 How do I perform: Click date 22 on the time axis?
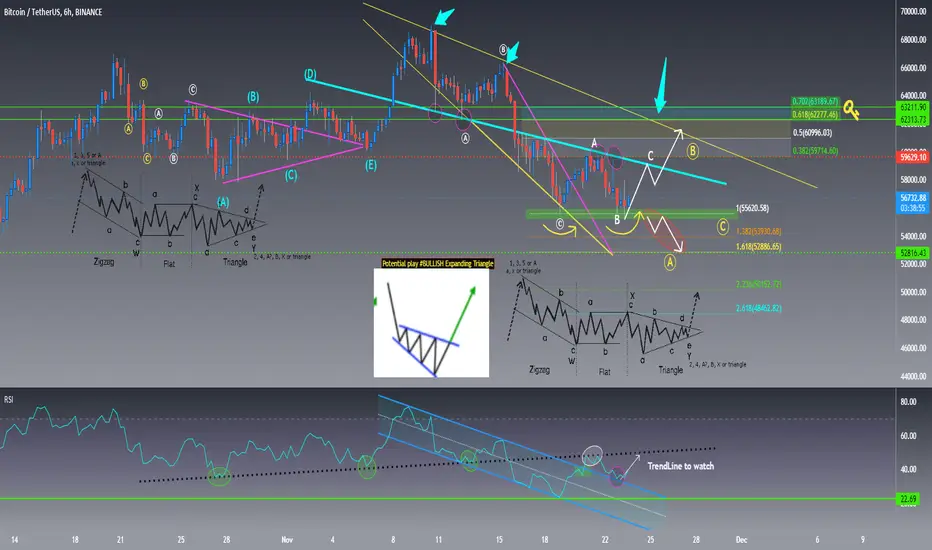point(605,540)
